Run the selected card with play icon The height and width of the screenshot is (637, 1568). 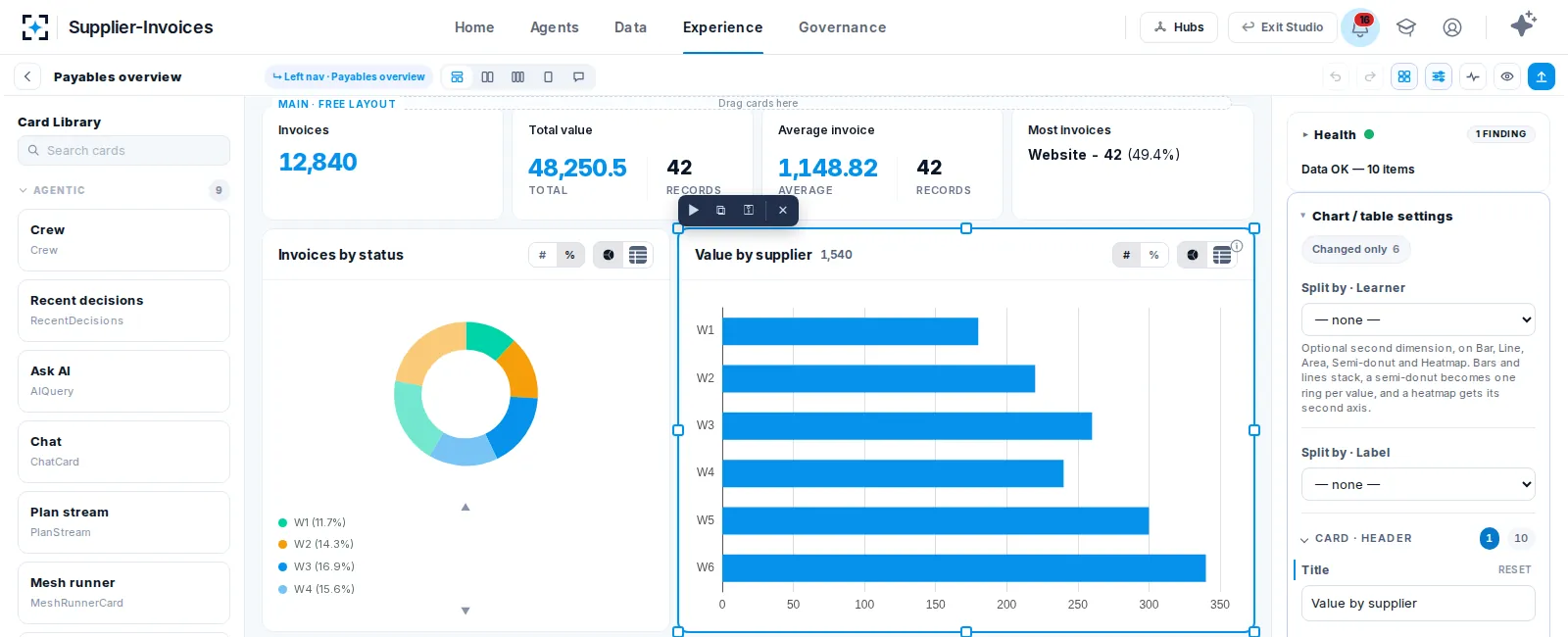click(693, 210)
